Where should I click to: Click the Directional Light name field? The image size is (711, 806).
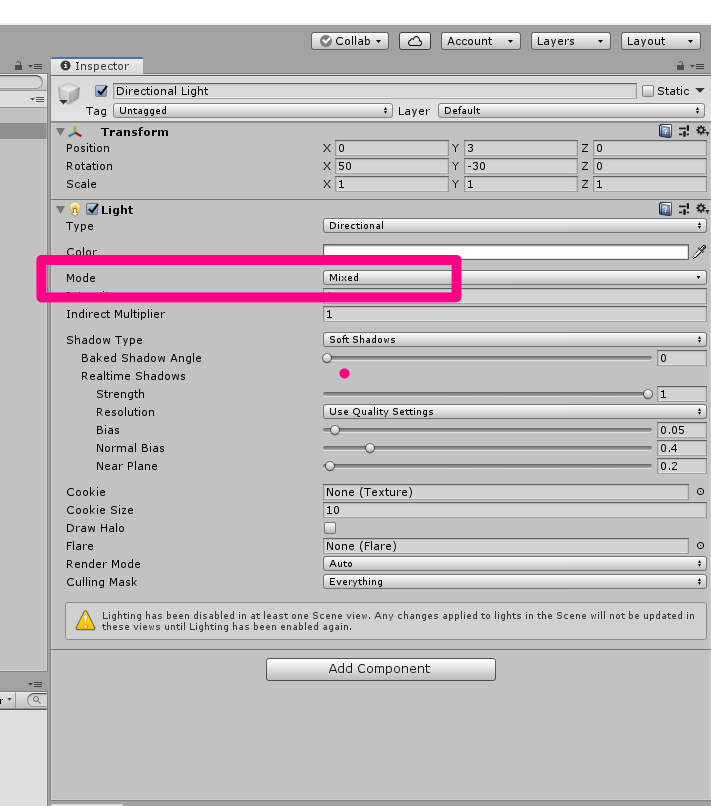[x=374, y=91]
